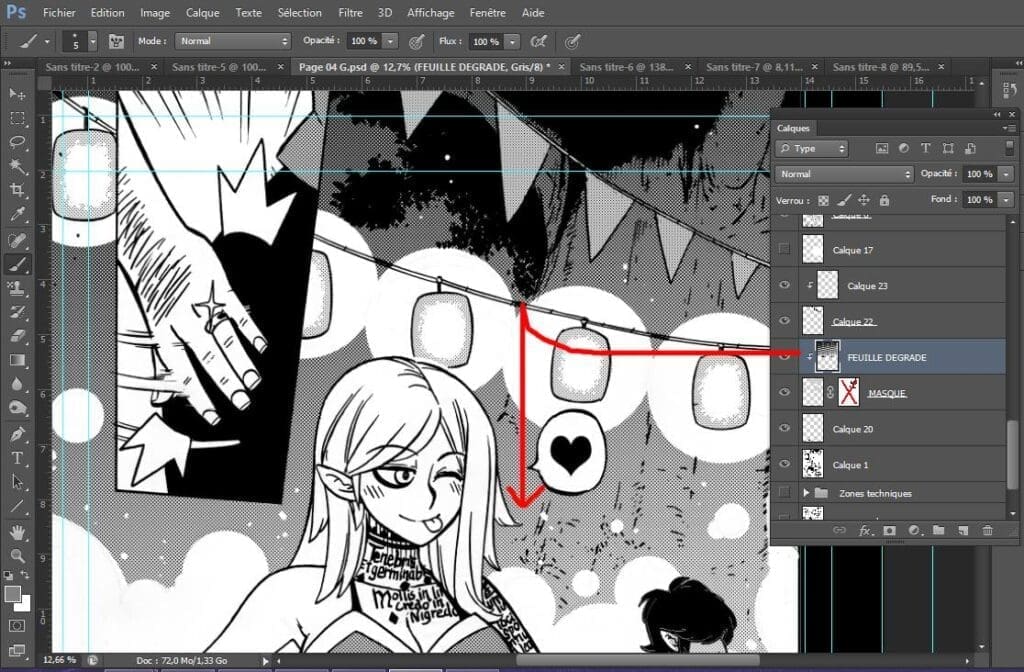Select the Healing Brush tool
This screenshot has width=1024, height=672.
click(x=17, y=240)
